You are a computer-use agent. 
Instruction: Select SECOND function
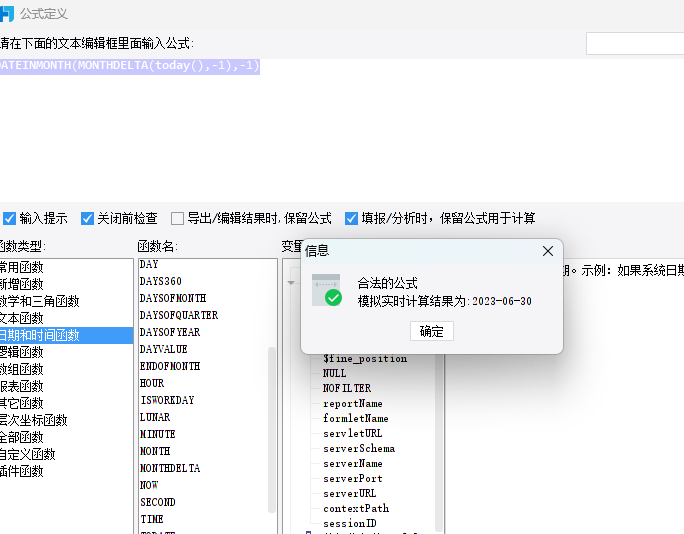[x=157, y=503]
